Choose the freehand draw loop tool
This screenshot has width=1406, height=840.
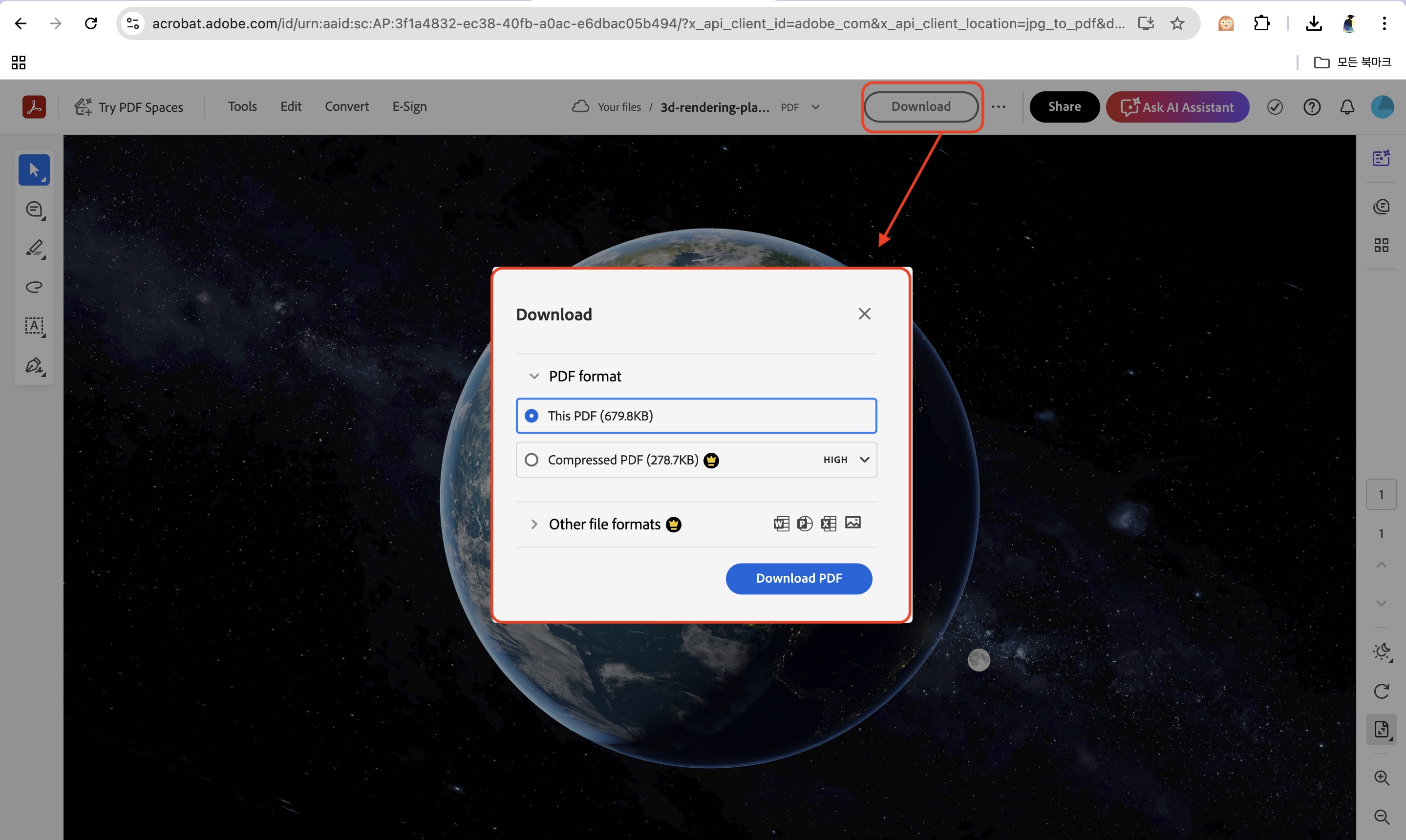click(x=35, y=287)
